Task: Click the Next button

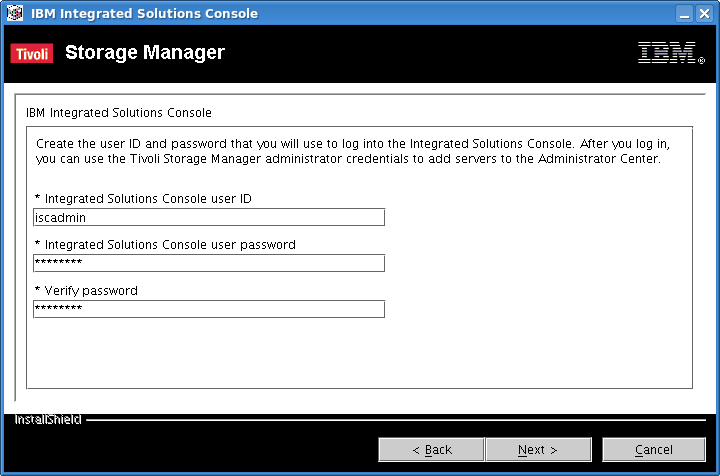Action: [538, 449]
